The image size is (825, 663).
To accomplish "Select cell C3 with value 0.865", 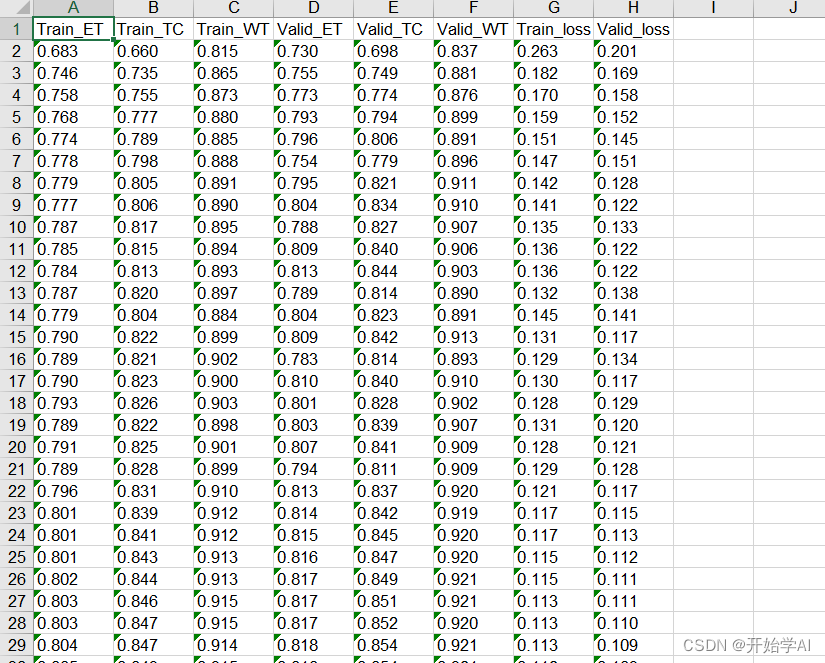I will 233,73.
